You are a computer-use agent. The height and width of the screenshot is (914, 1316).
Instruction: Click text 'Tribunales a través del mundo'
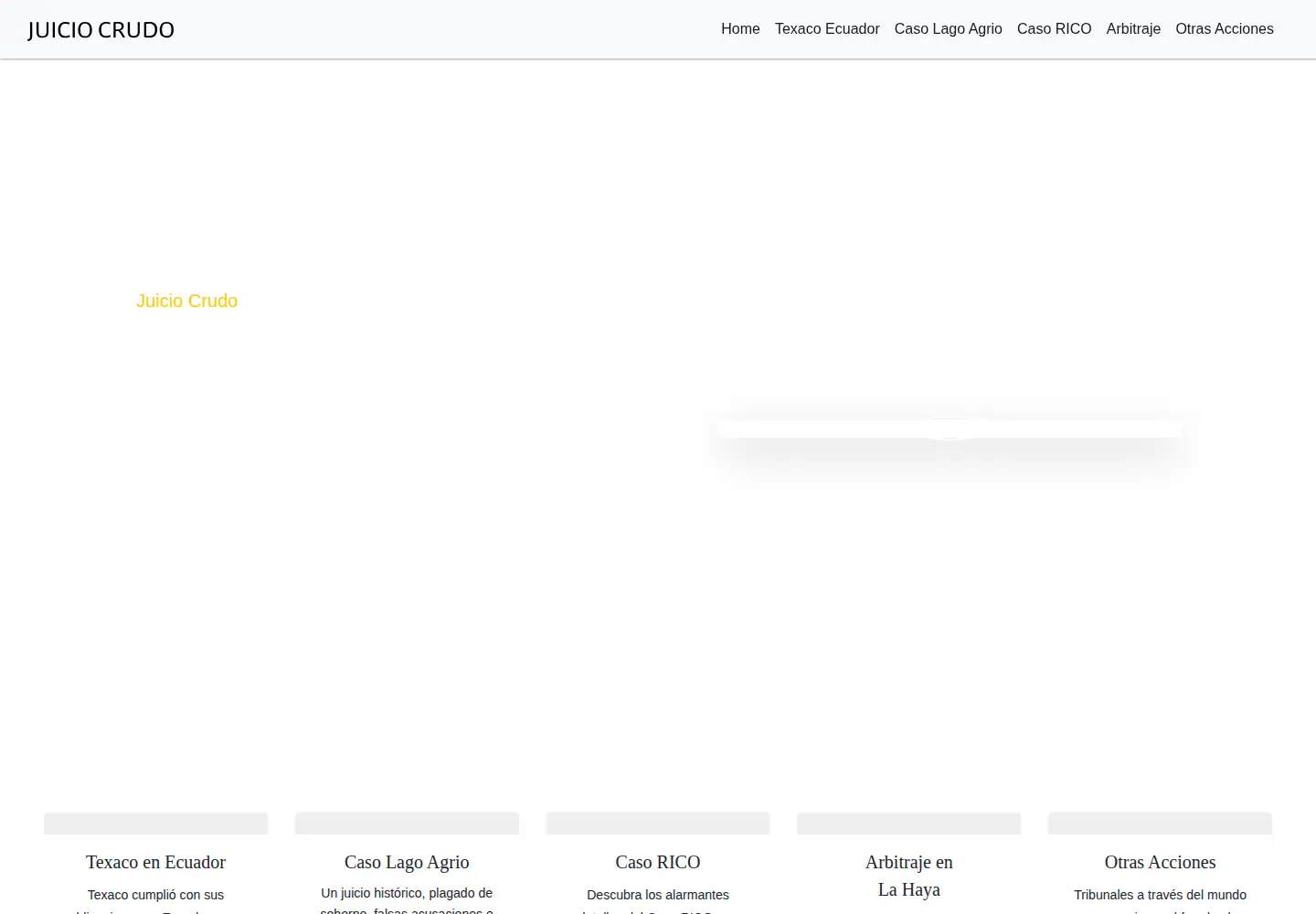pos(1160,895)
